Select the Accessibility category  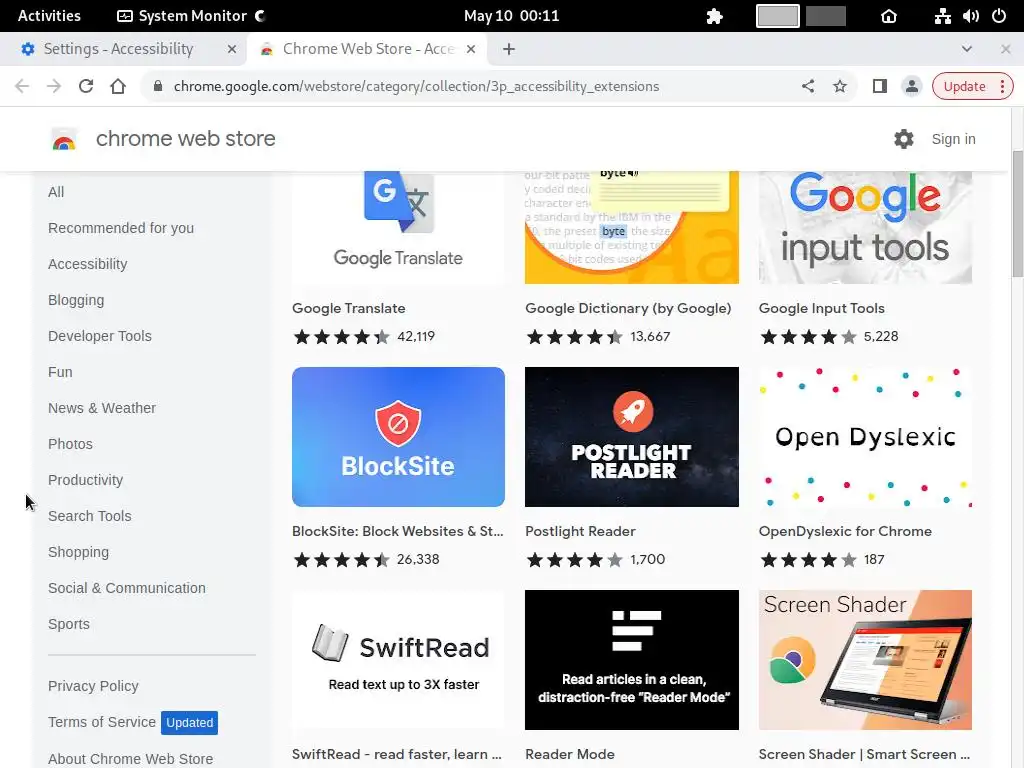click(x=88, y=264)
